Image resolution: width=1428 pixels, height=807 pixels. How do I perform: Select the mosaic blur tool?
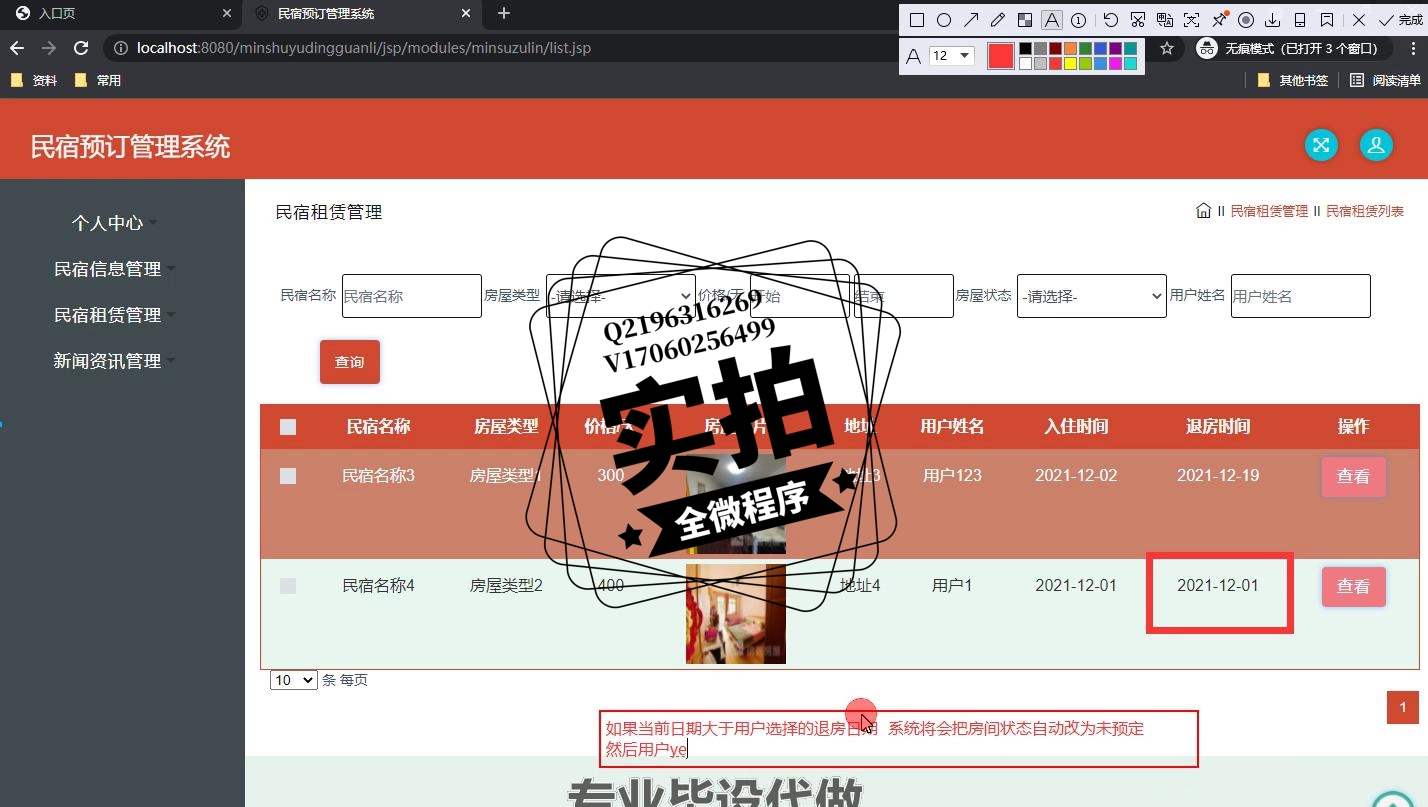pyautogui.click(x=1024, y=20)
